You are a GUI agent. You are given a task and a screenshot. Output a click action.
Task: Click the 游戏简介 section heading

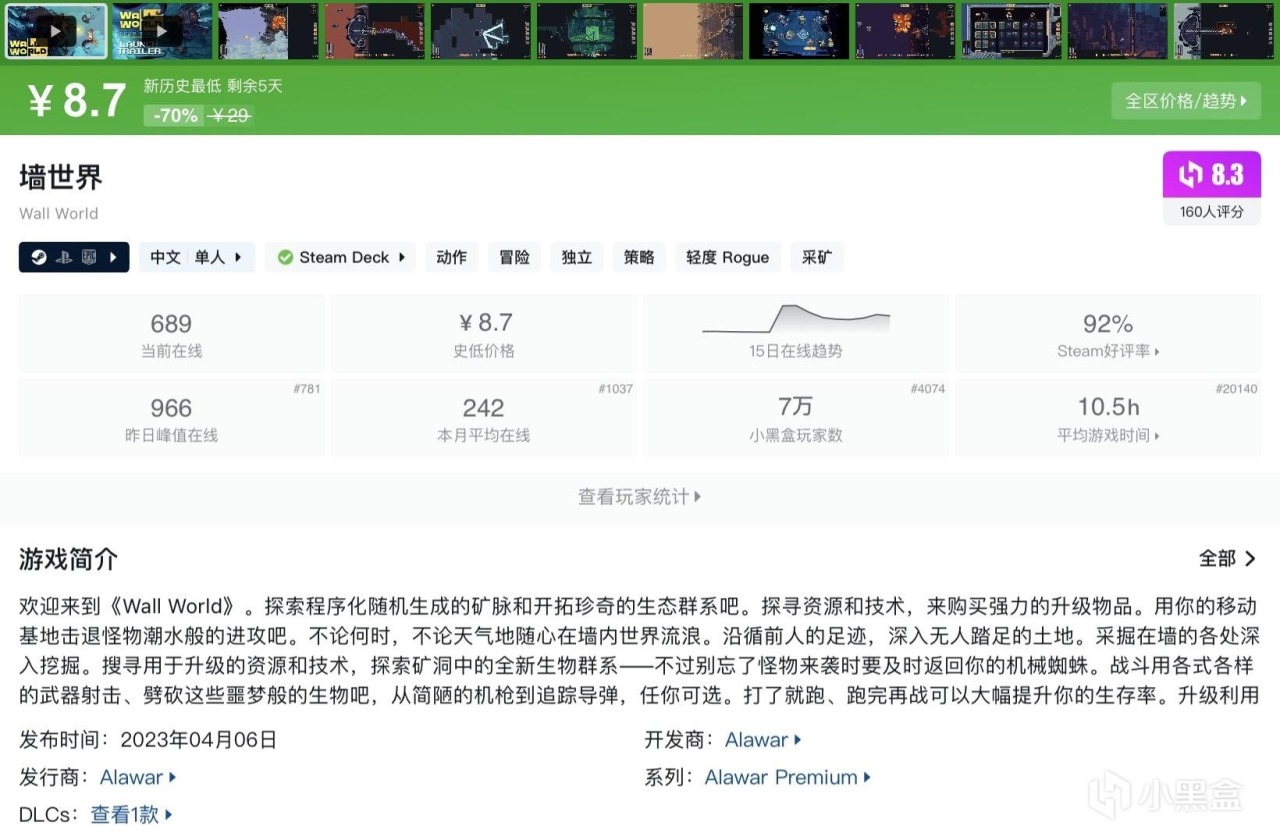69,559
